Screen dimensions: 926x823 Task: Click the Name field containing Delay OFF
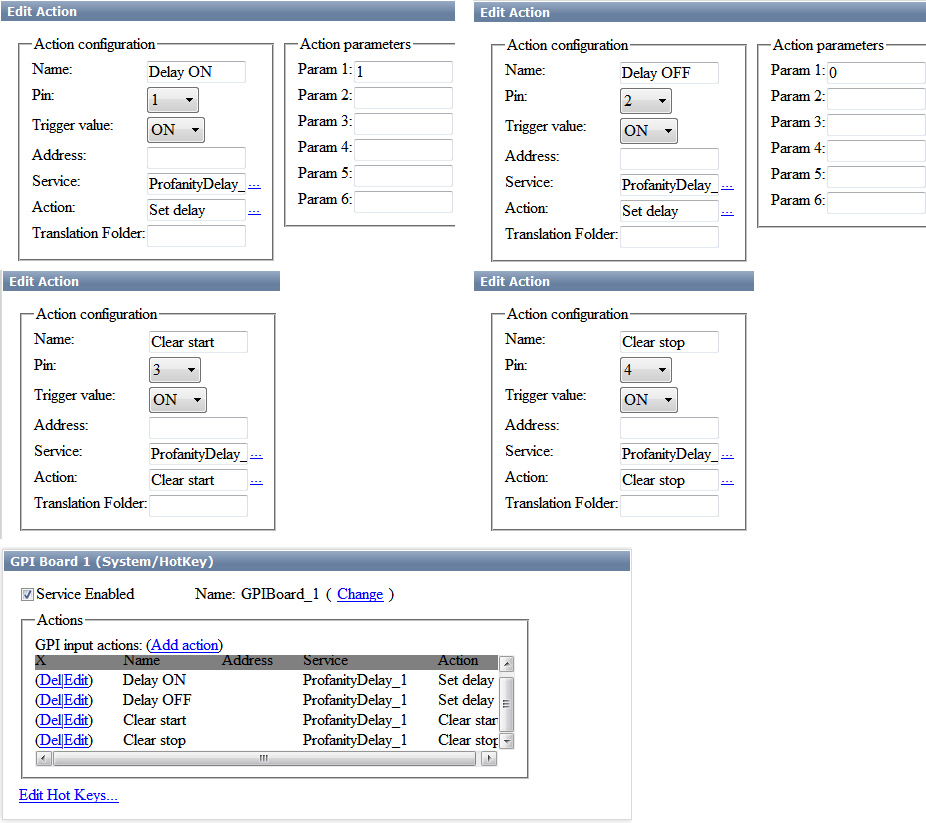[669, 73]
